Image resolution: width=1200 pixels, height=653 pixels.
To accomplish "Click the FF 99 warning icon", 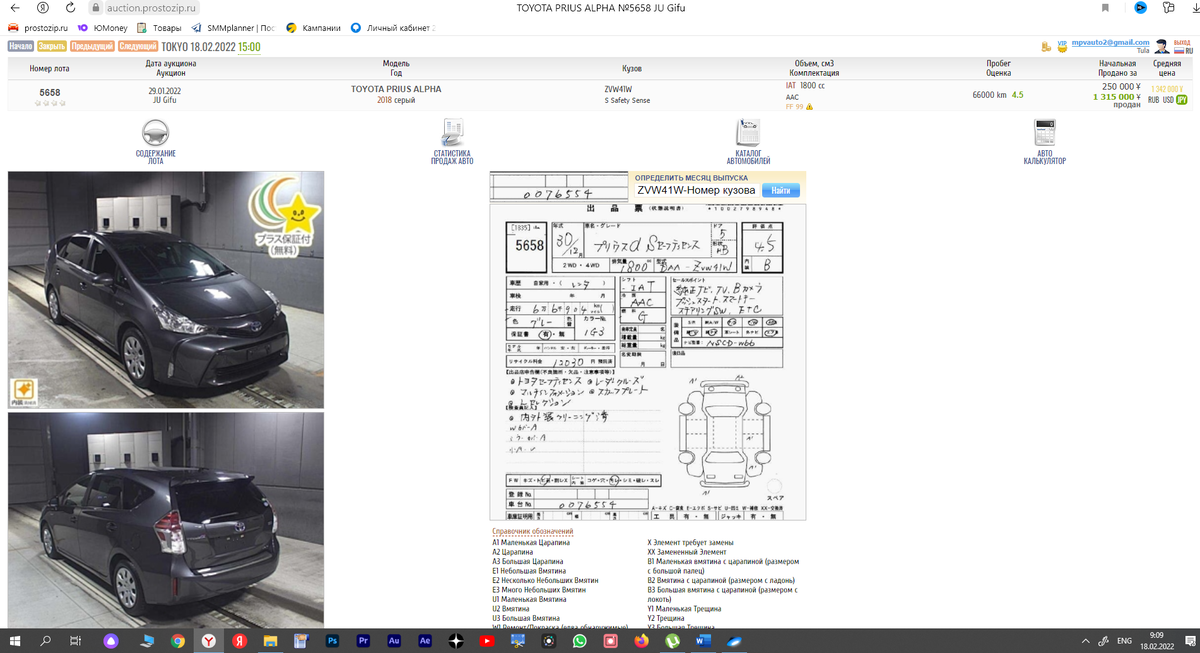I will point(809,106).
